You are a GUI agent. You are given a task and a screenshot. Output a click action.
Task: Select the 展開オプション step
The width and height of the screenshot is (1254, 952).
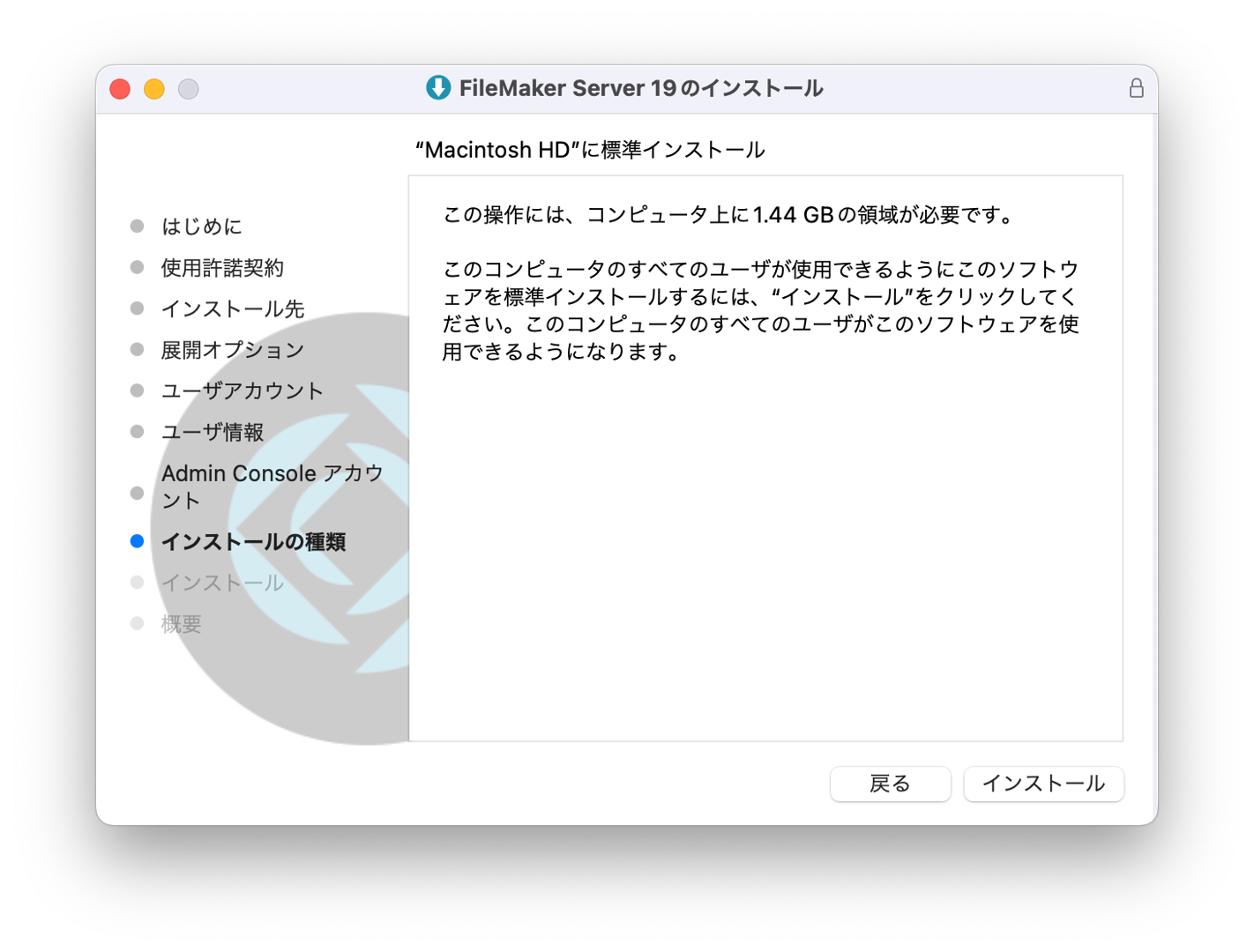pos(233,350)
